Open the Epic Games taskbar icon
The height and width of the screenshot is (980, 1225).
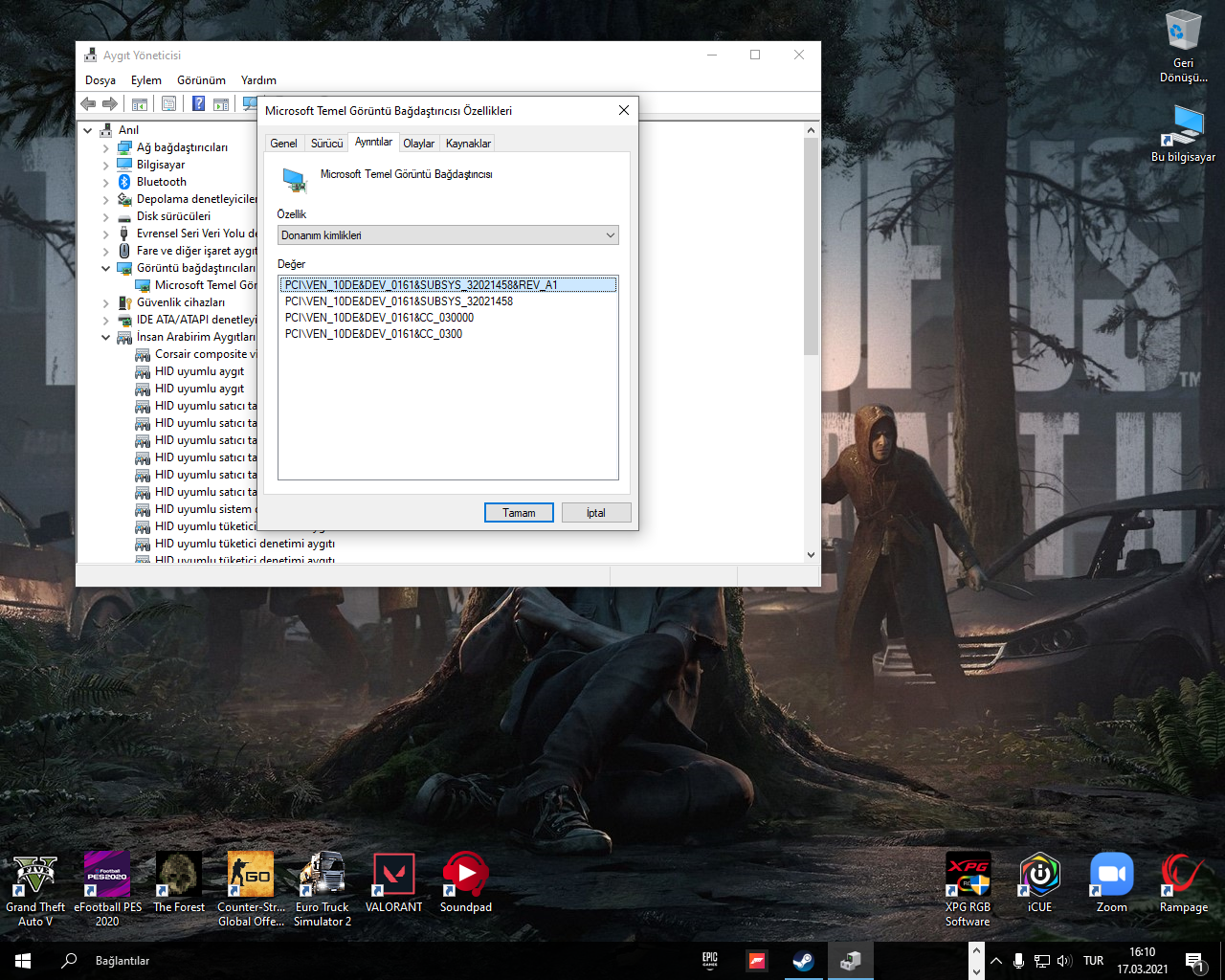click(710, 961)
